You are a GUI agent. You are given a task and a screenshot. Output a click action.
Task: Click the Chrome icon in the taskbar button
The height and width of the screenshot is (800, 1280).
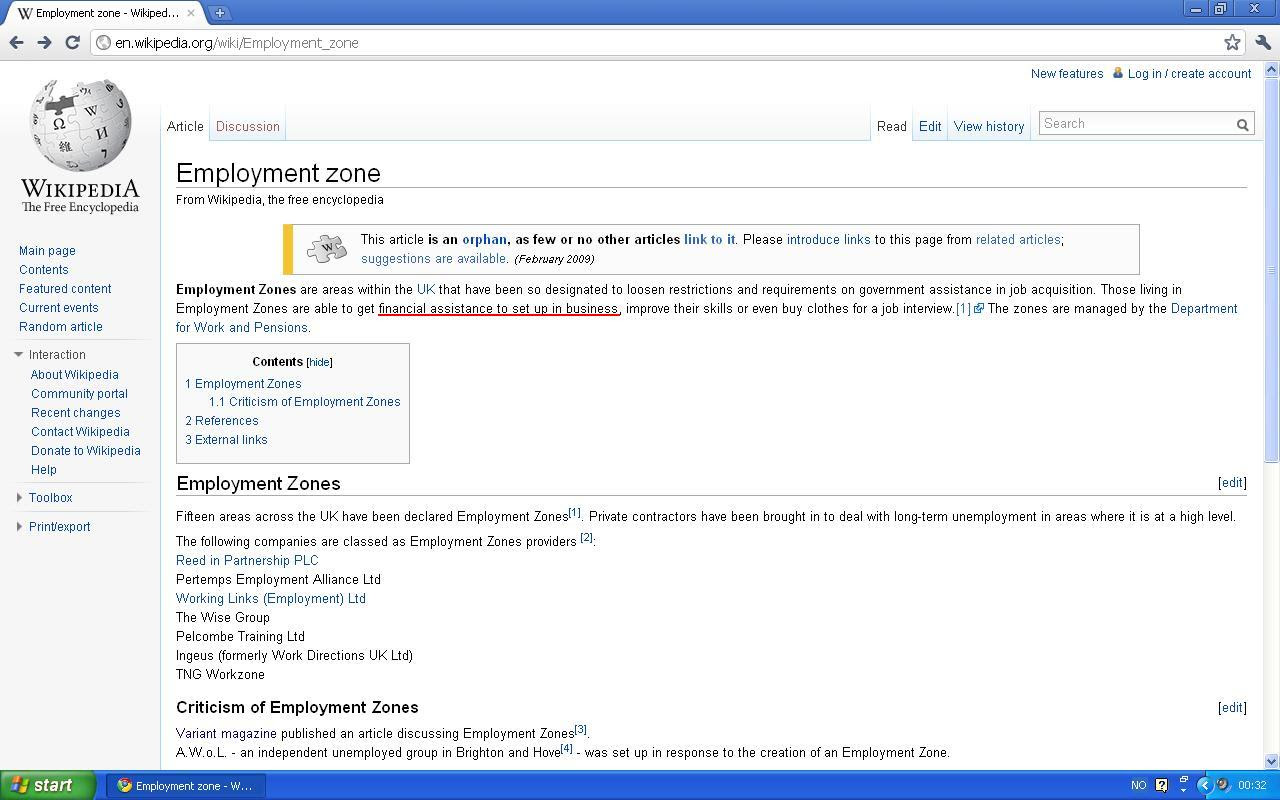coord(125,785)
